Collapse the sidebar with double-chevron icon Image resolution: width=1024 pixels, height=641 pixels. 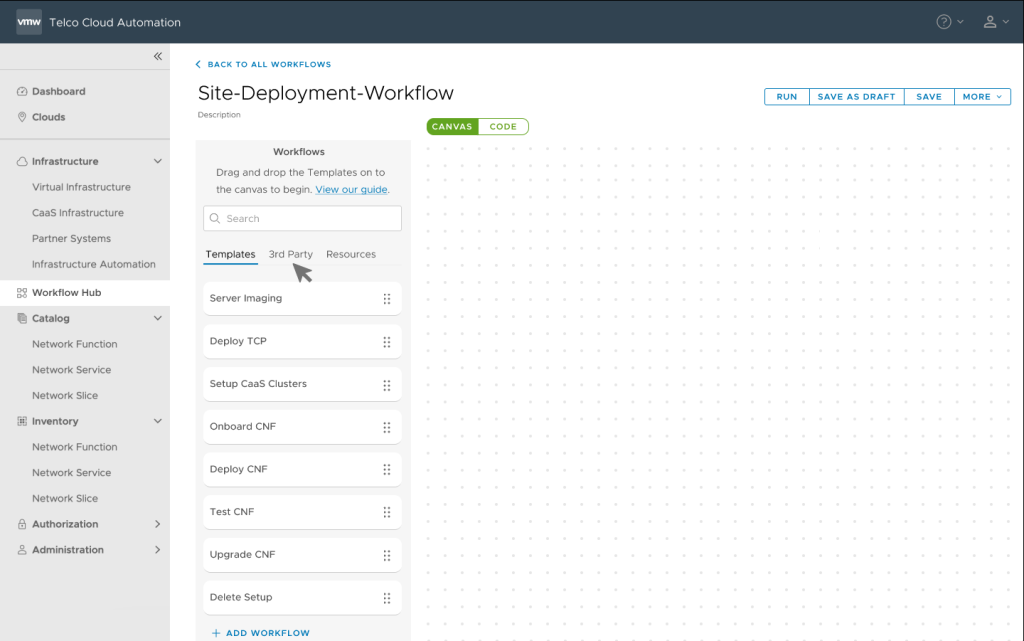point(157,56)
